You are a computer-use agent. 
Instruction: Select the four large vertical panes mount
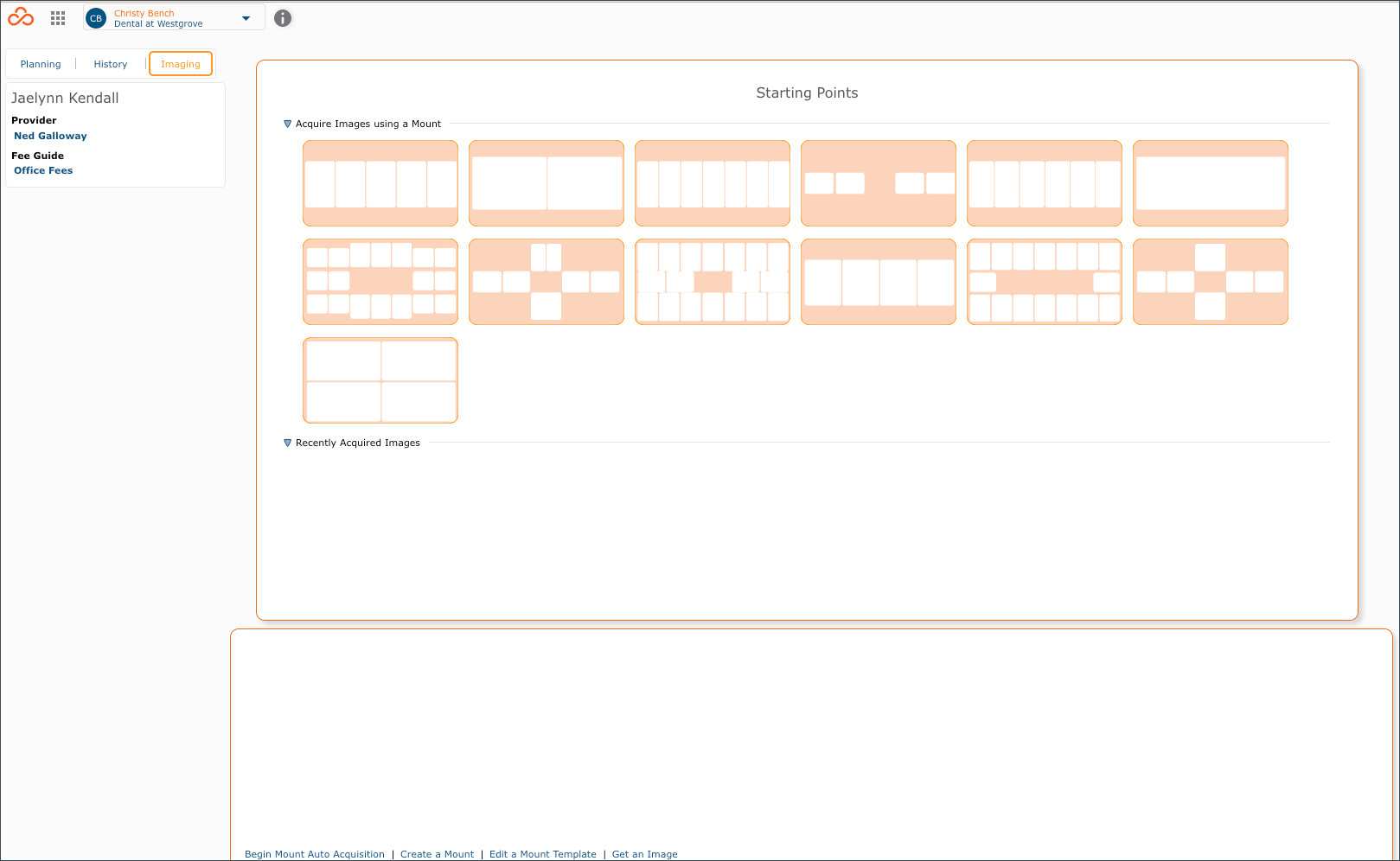(x=879, y=282)
